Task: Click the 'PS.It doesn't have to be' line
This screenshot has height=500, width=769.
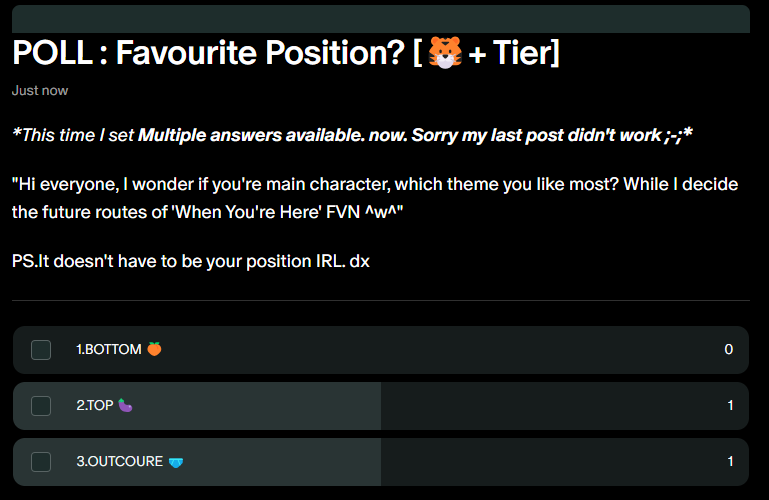Action: click(190, 260)
